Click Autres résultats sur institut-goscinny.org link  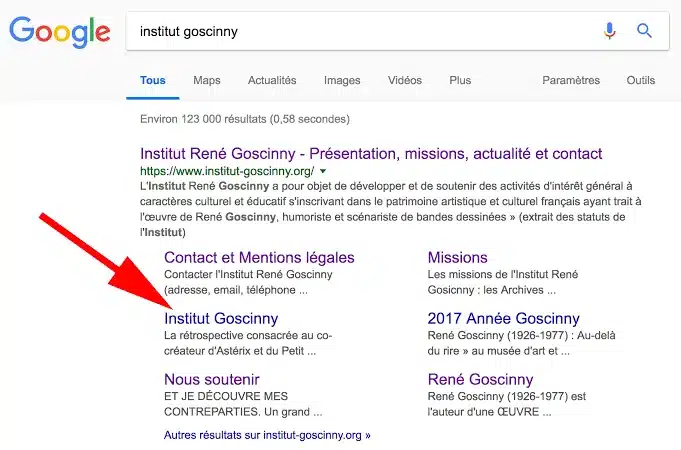coord(267,435)
